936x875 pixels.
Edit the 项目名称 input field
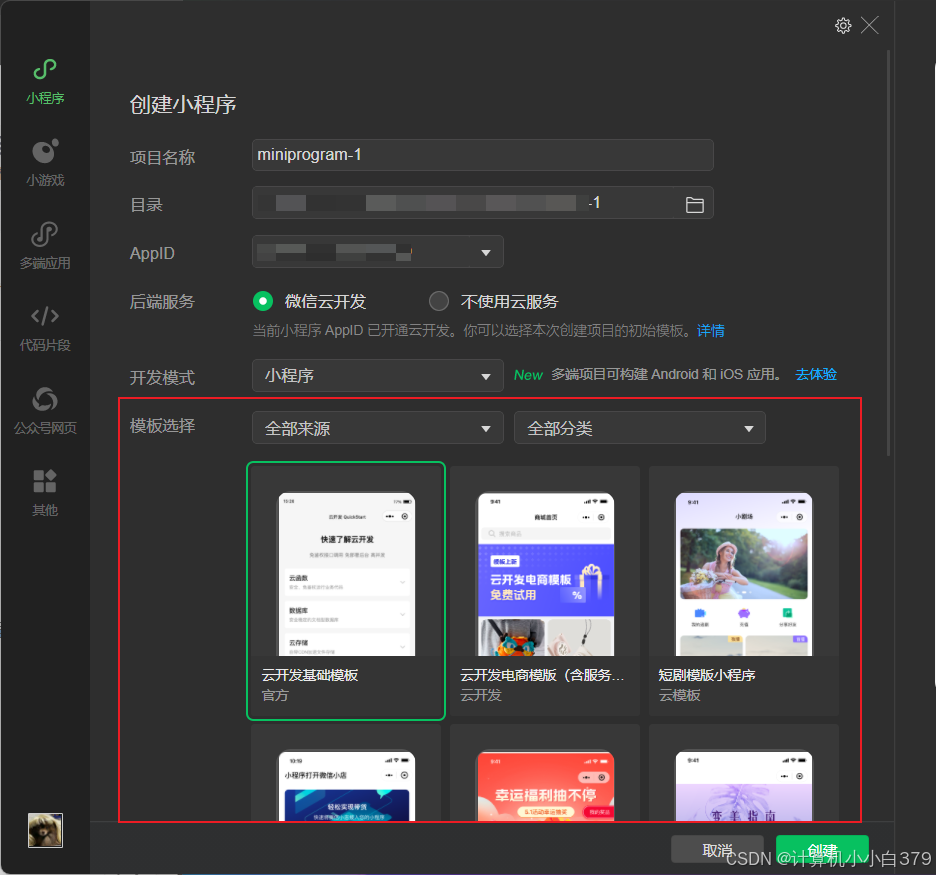[482, 155]
